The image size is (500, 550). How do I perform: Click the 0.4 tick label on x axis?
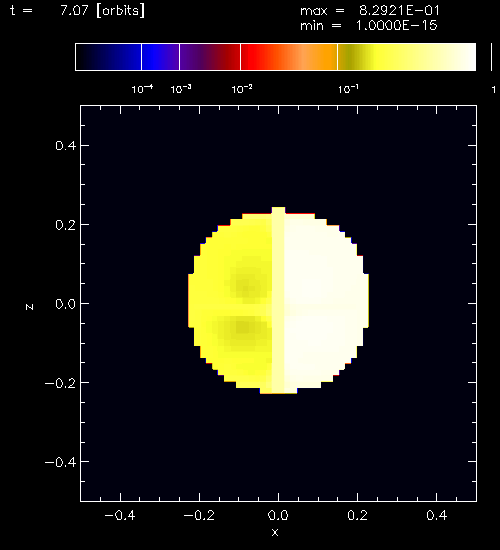[x=437, y=515]
